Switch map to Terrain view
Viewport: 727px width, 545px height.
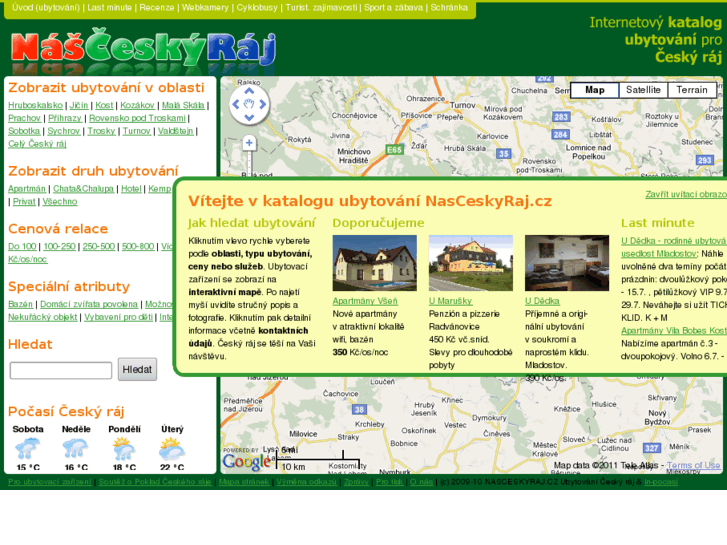click(692, 90)
